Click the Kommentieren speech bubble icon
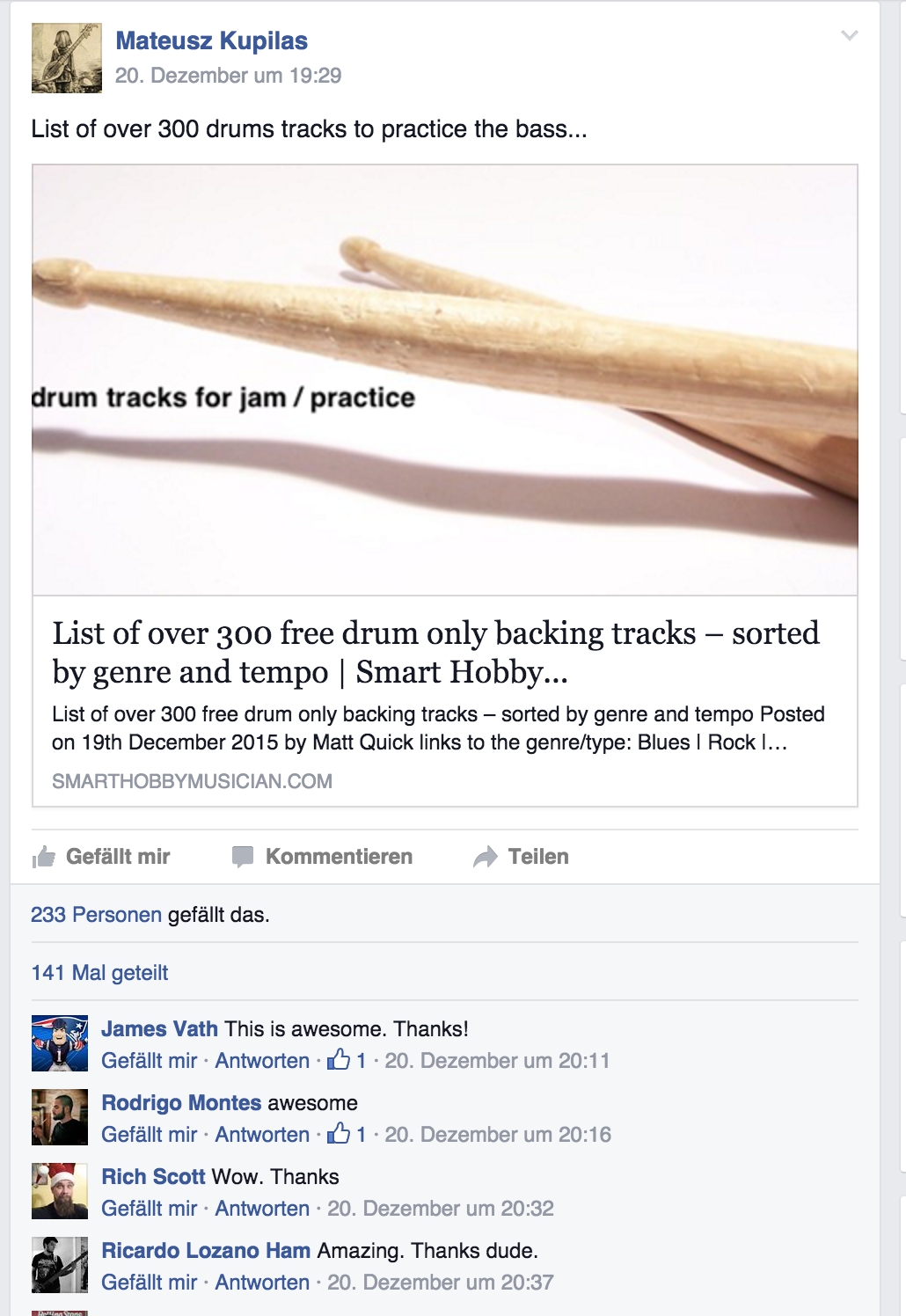 [243, 857]
